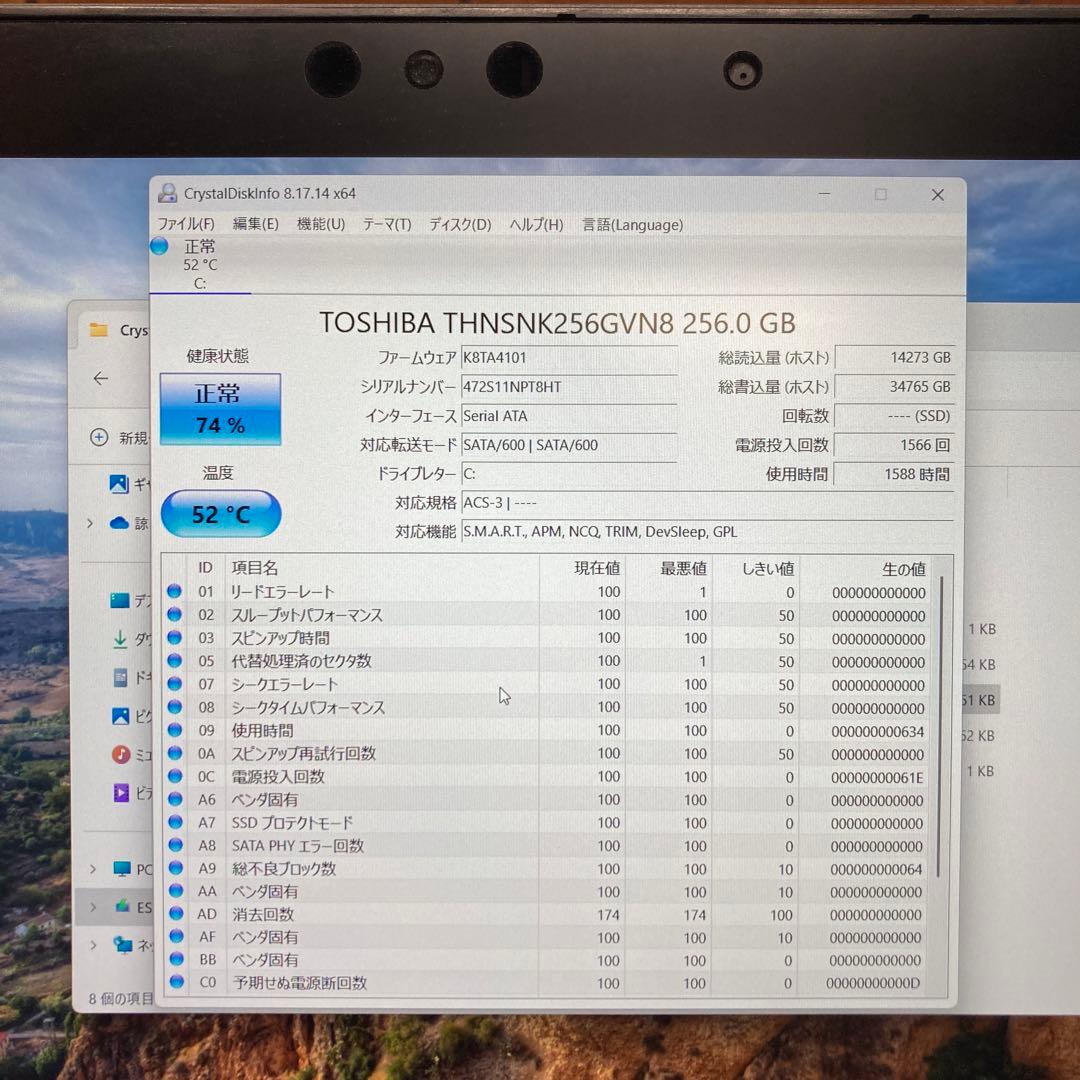This screenshot has width=1080, height=1080.
Task: Open ミュージック from the sidebar icon
Action: point(122,754)
